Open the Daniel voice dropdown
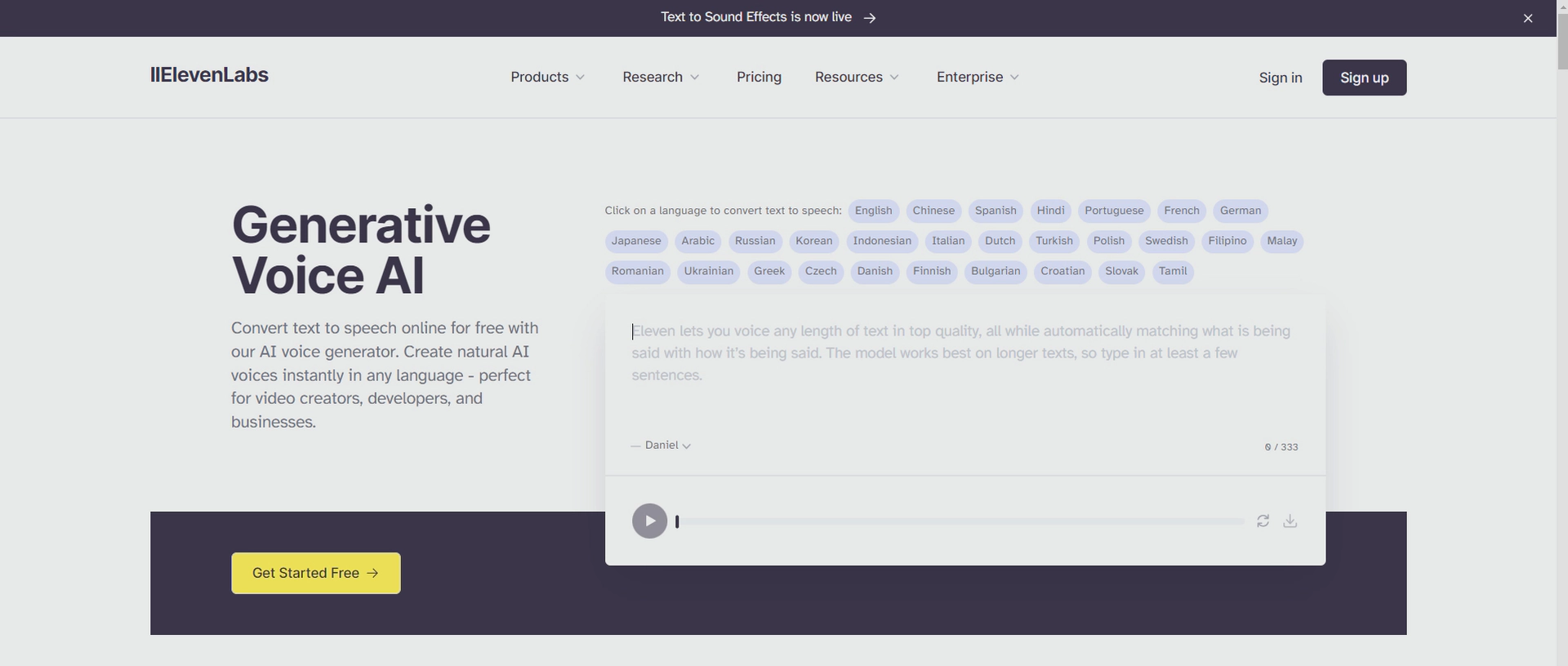The height and width of the screenshot is (666, 1568). (x=667, y=445)
